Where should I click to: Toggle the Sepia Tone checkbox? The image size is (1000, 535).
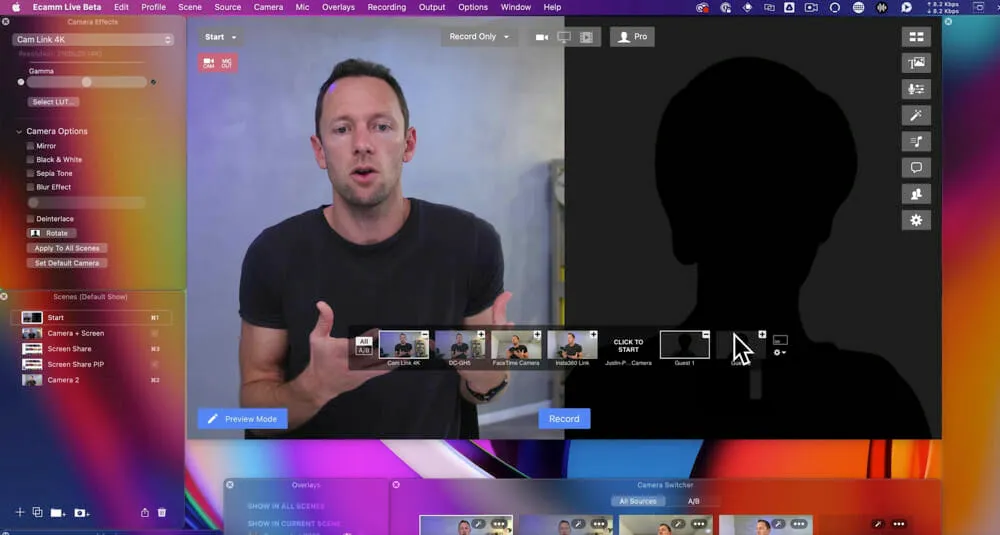[x=31, y=173]
